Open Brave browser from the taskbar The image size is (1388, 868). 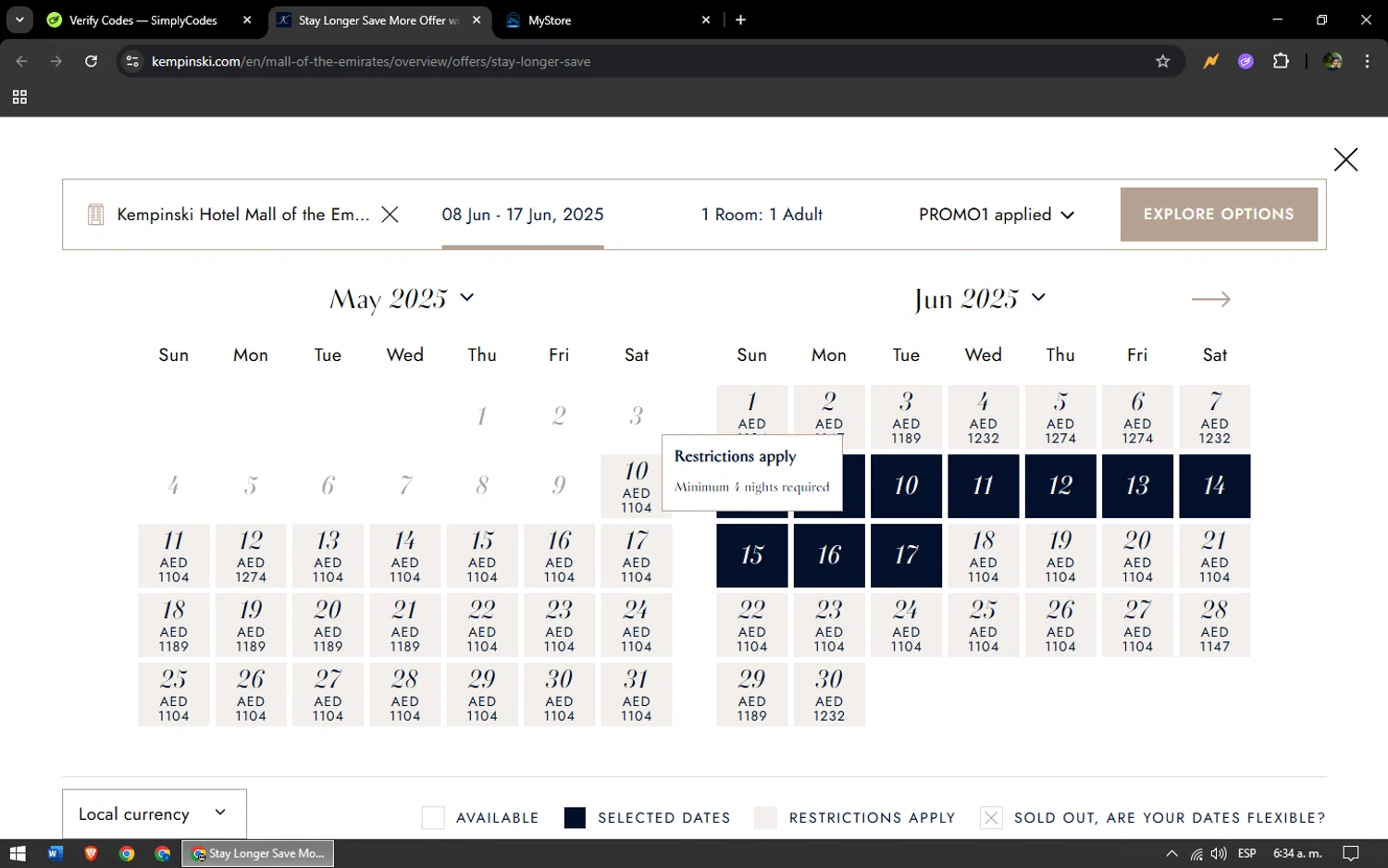tap(91, 853)
